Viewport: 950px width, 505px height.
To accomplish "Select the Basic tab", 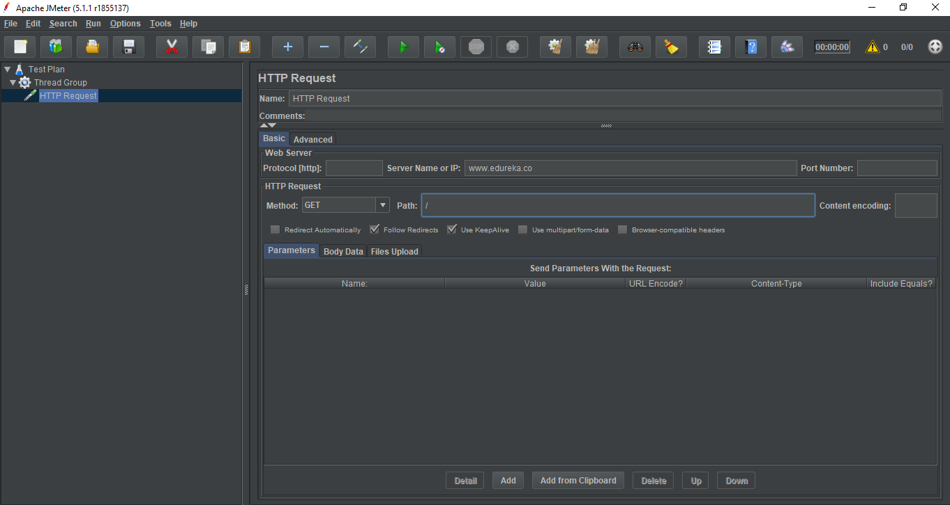I will (274, 139).
